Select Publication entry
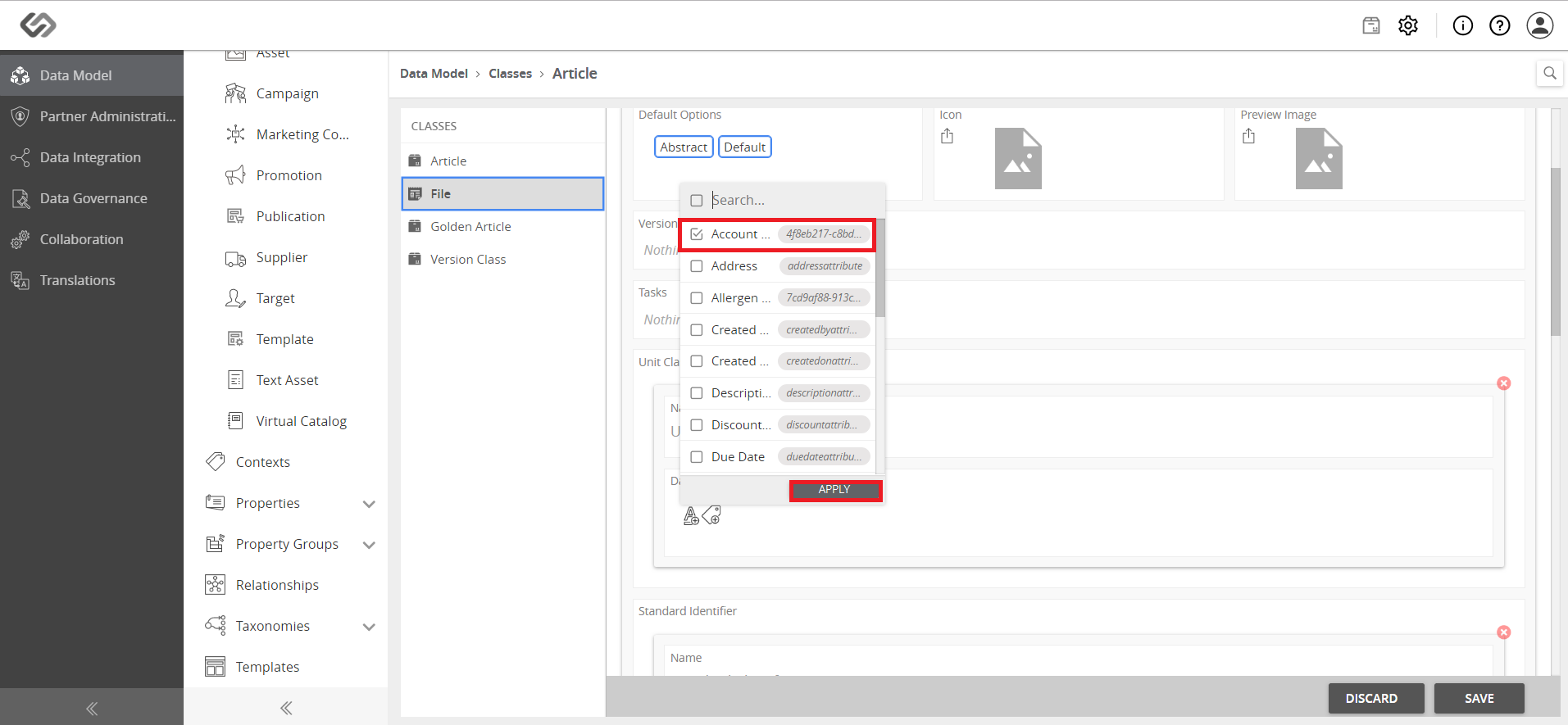Image resolution: width=1568 pixels, height=725 pixels. (287, 216)
